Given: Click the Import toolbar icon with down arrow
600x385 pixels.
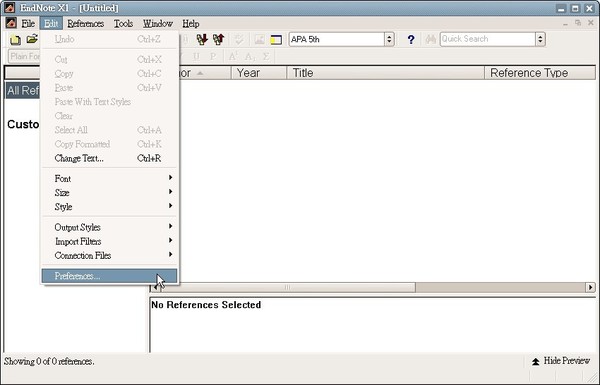Looking at the screenshot, I should click(202, 39).
